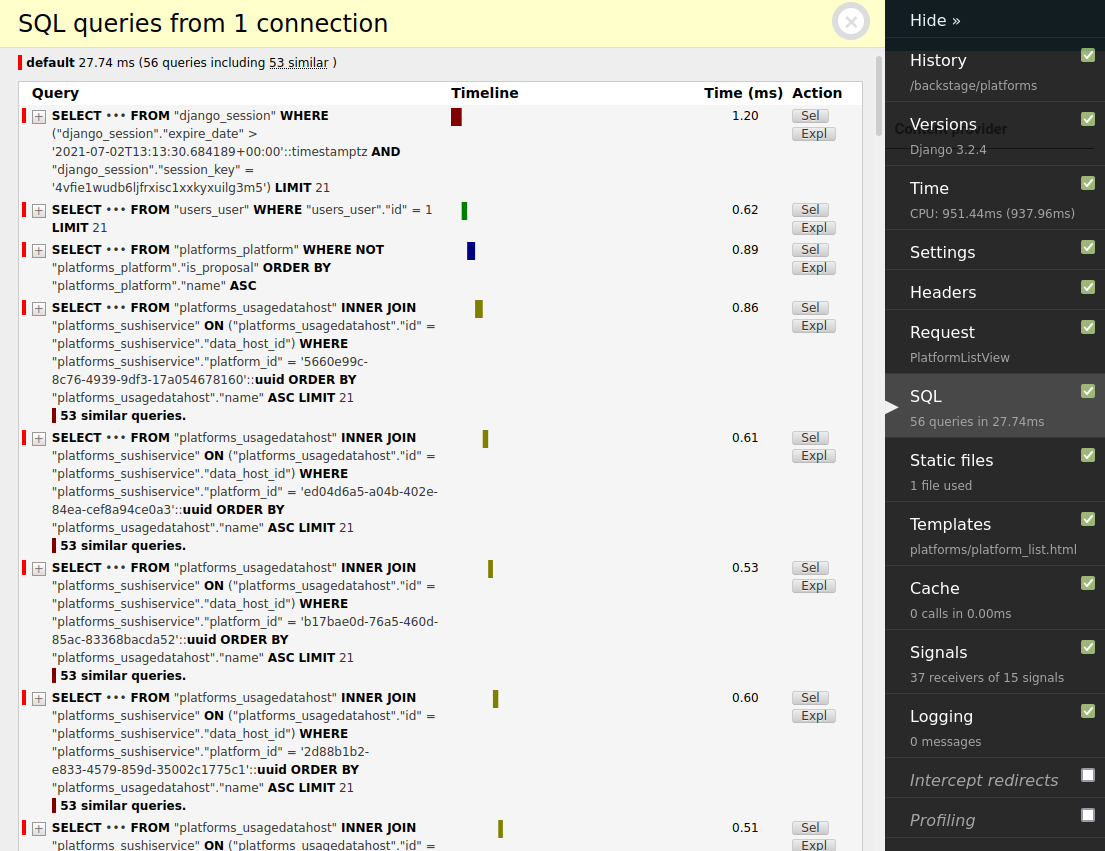The height and width of the screenshot is (851, 1105).
Task: Click the red timeline bar of the first query
Action: pyautogui.click(x=456, y=117)
